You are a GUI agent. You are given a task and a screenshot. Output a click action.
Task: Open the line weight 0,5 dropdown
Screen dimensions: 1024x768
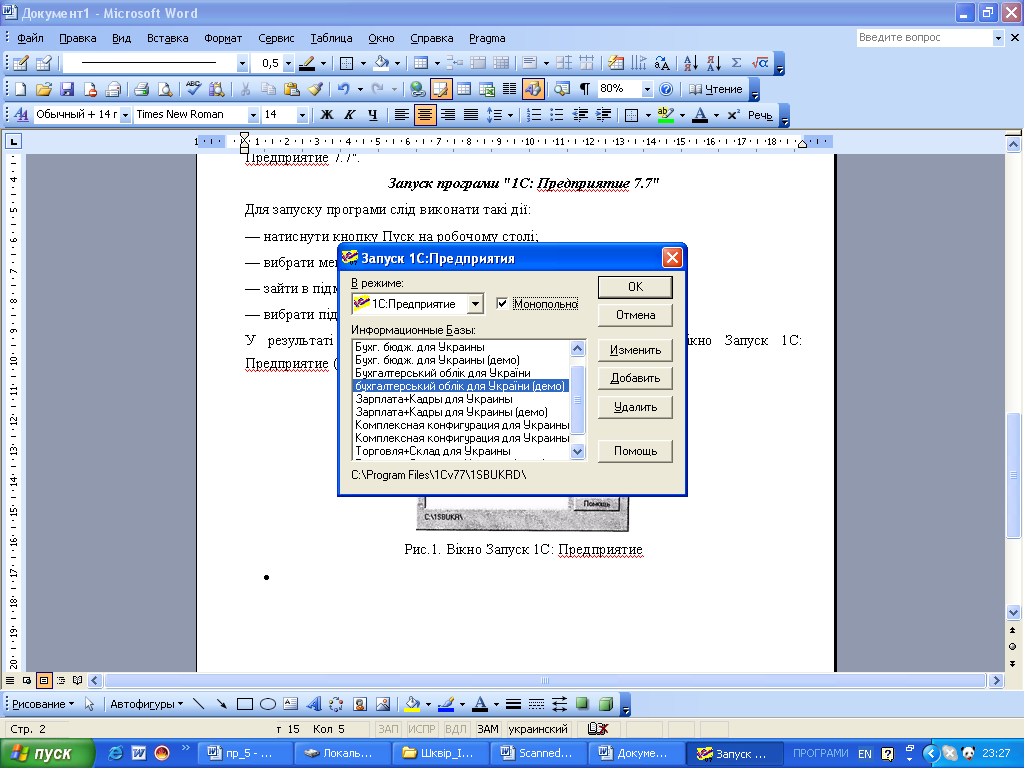coord(288,63)
